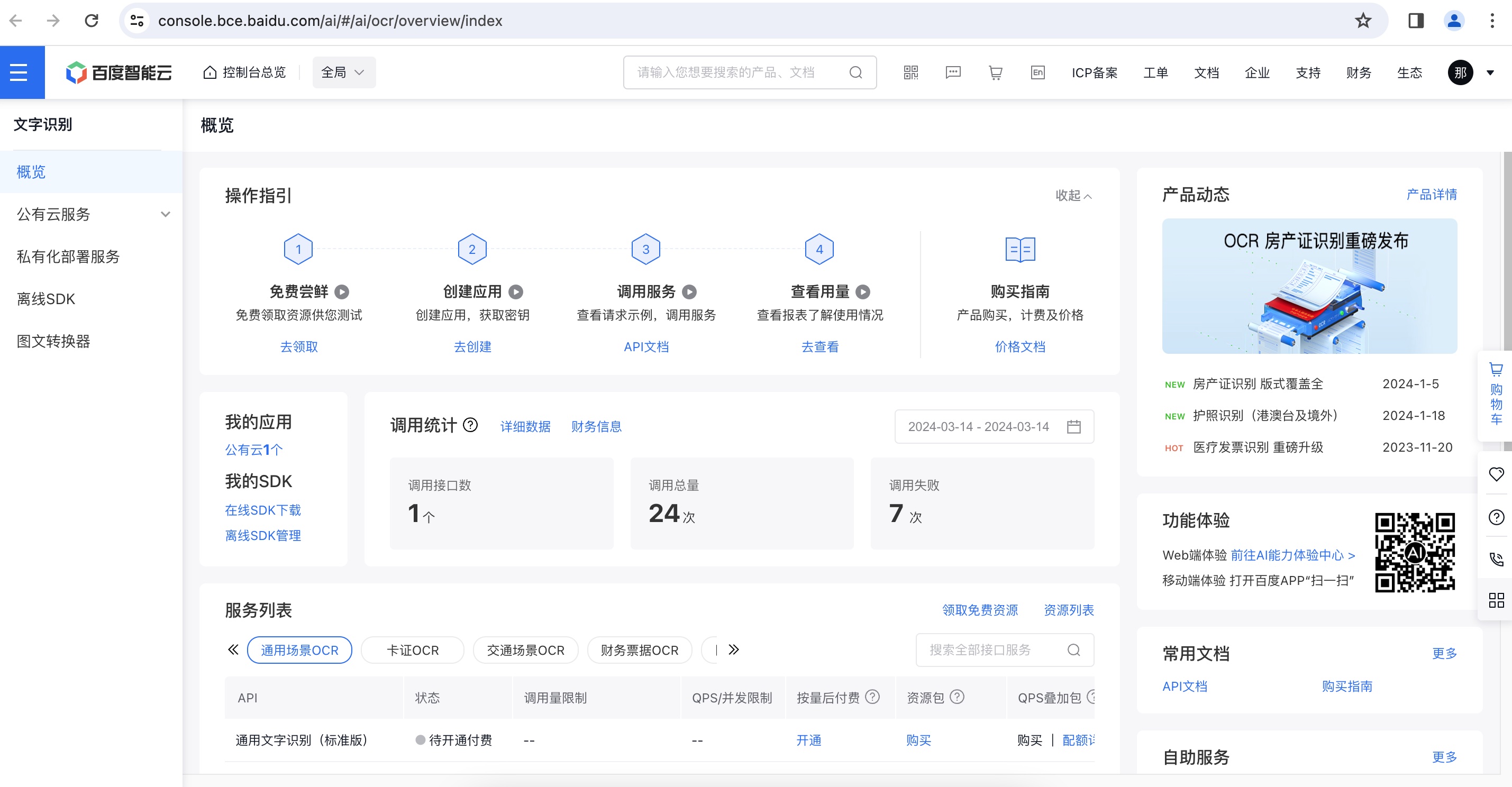This screenshot has height=787, width=1512.
Task: Play the 查看用量 video icon
Action: pos(863,291)
